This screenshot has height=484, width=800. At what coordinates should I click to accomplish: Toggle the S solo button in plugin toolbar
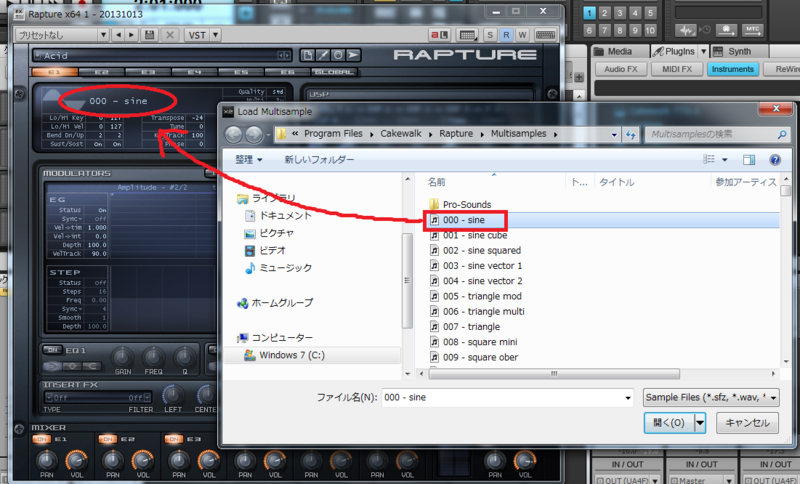point(490,35)
